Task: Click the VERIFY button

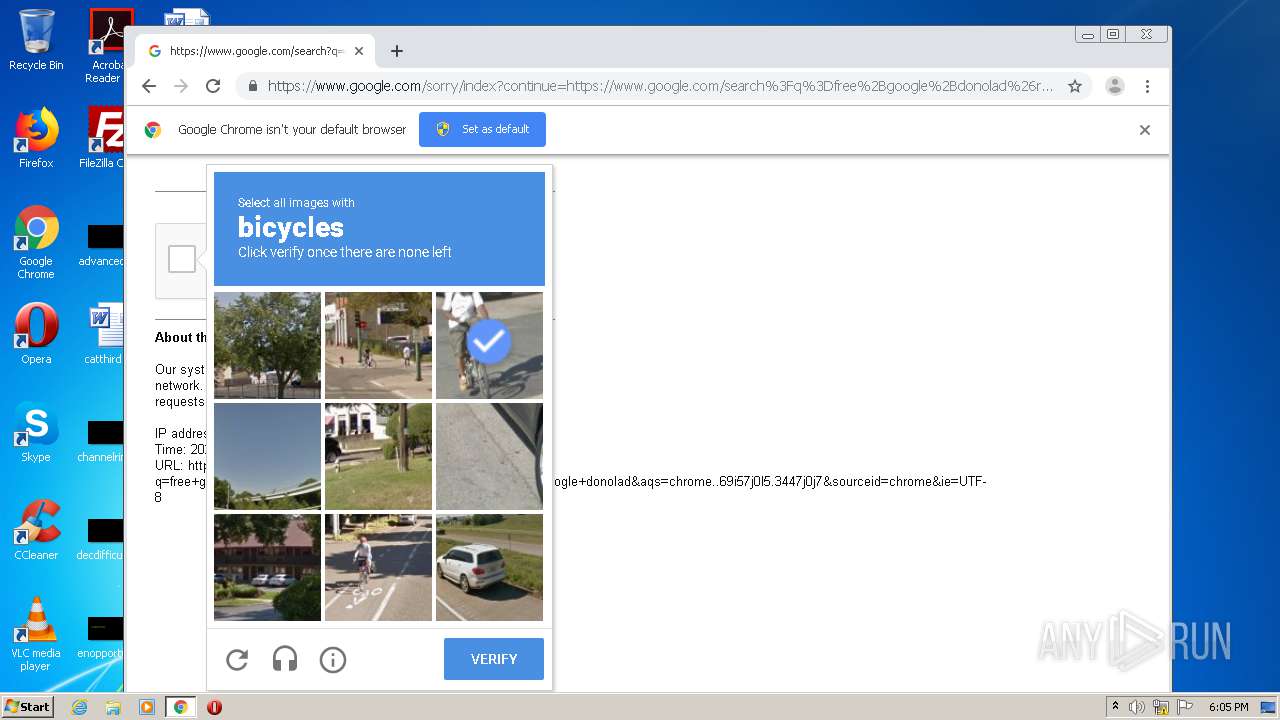Action: [494, 659]
